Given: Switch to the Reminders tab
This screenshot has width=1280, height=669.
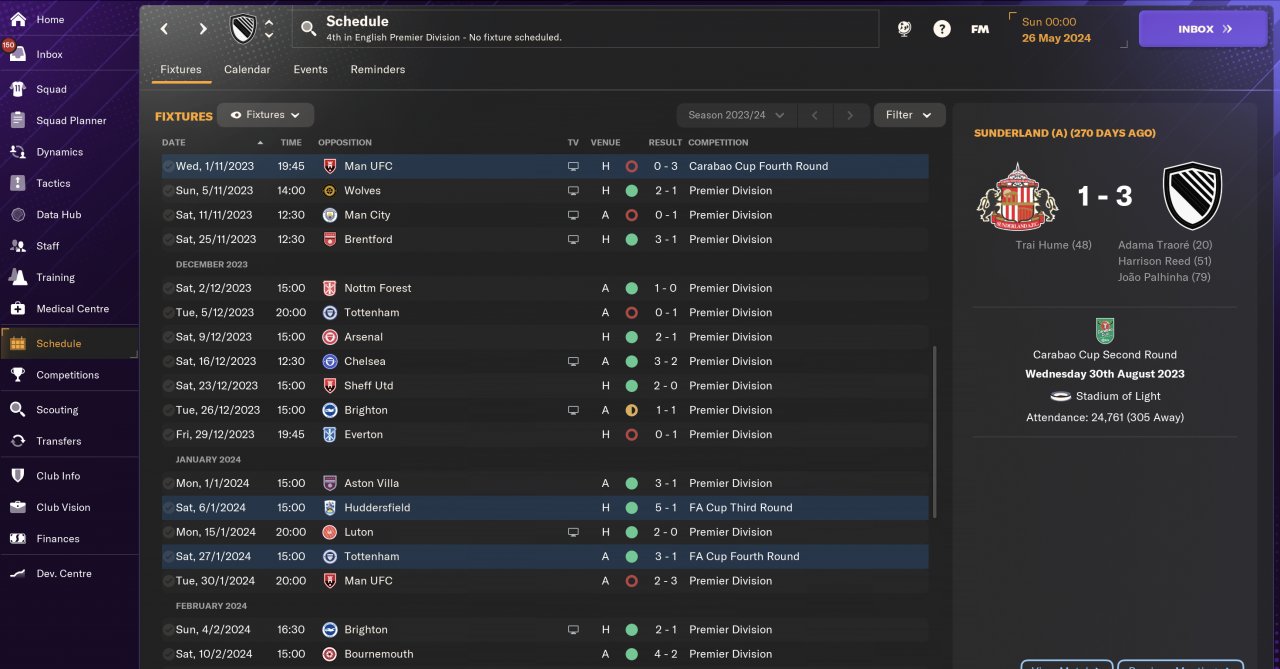Looking at the screenshot, I should [377, 70].
